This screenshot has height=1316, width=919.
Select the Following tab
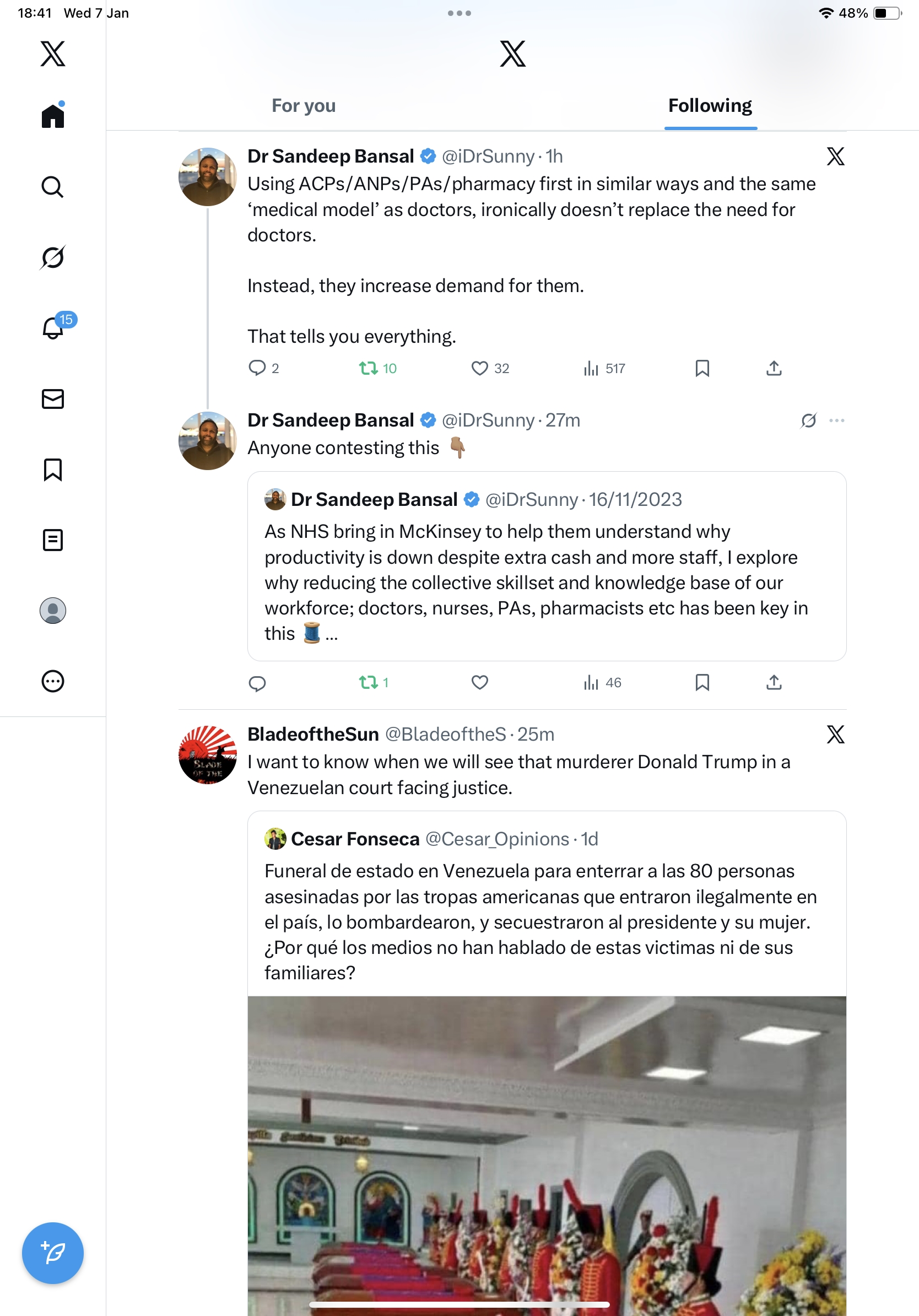[710, 106]
